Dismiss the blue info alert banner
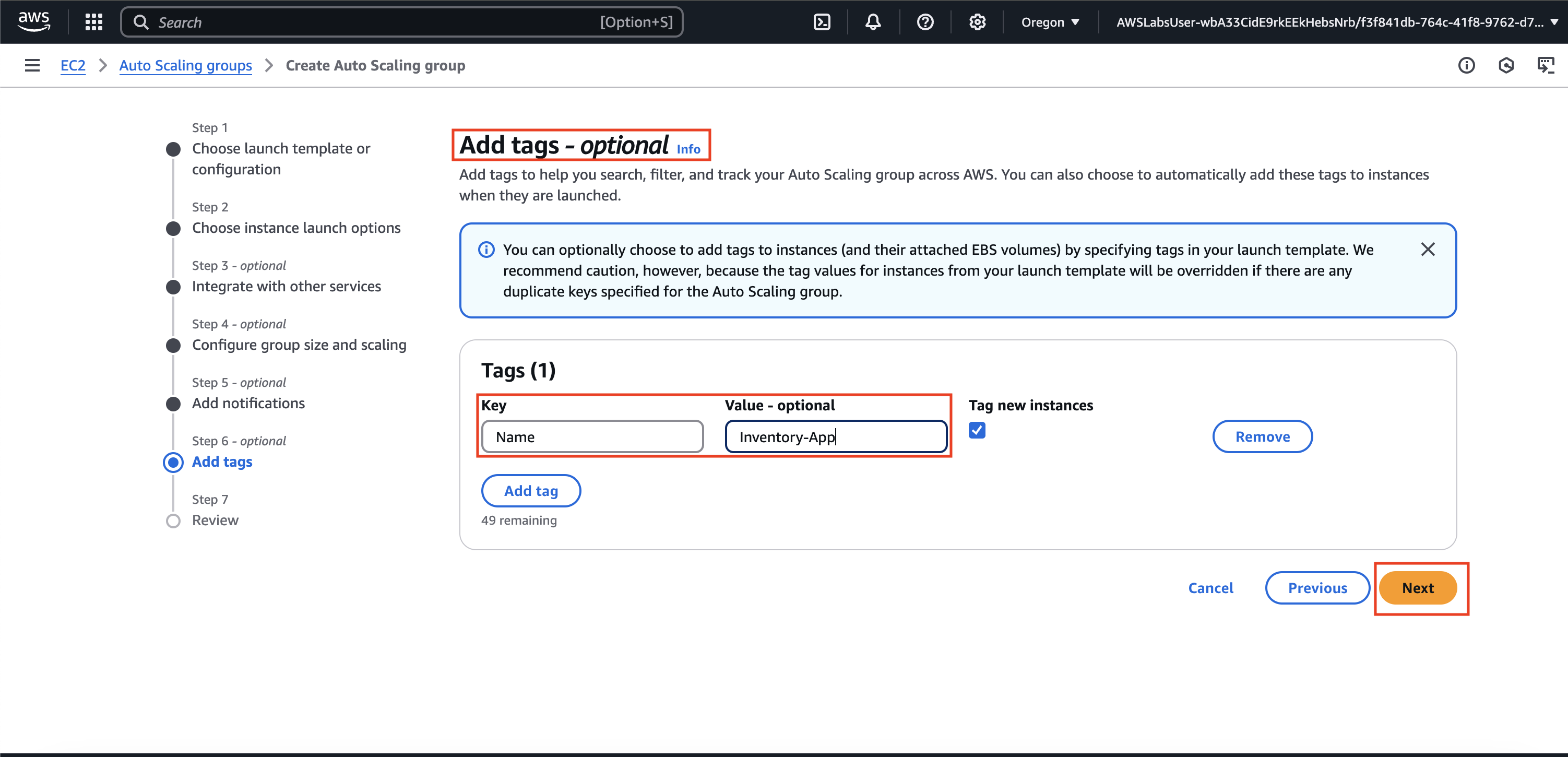The height and width of the screenshot is (757, 1568). pyautogui.click(x=1428, y=249)
